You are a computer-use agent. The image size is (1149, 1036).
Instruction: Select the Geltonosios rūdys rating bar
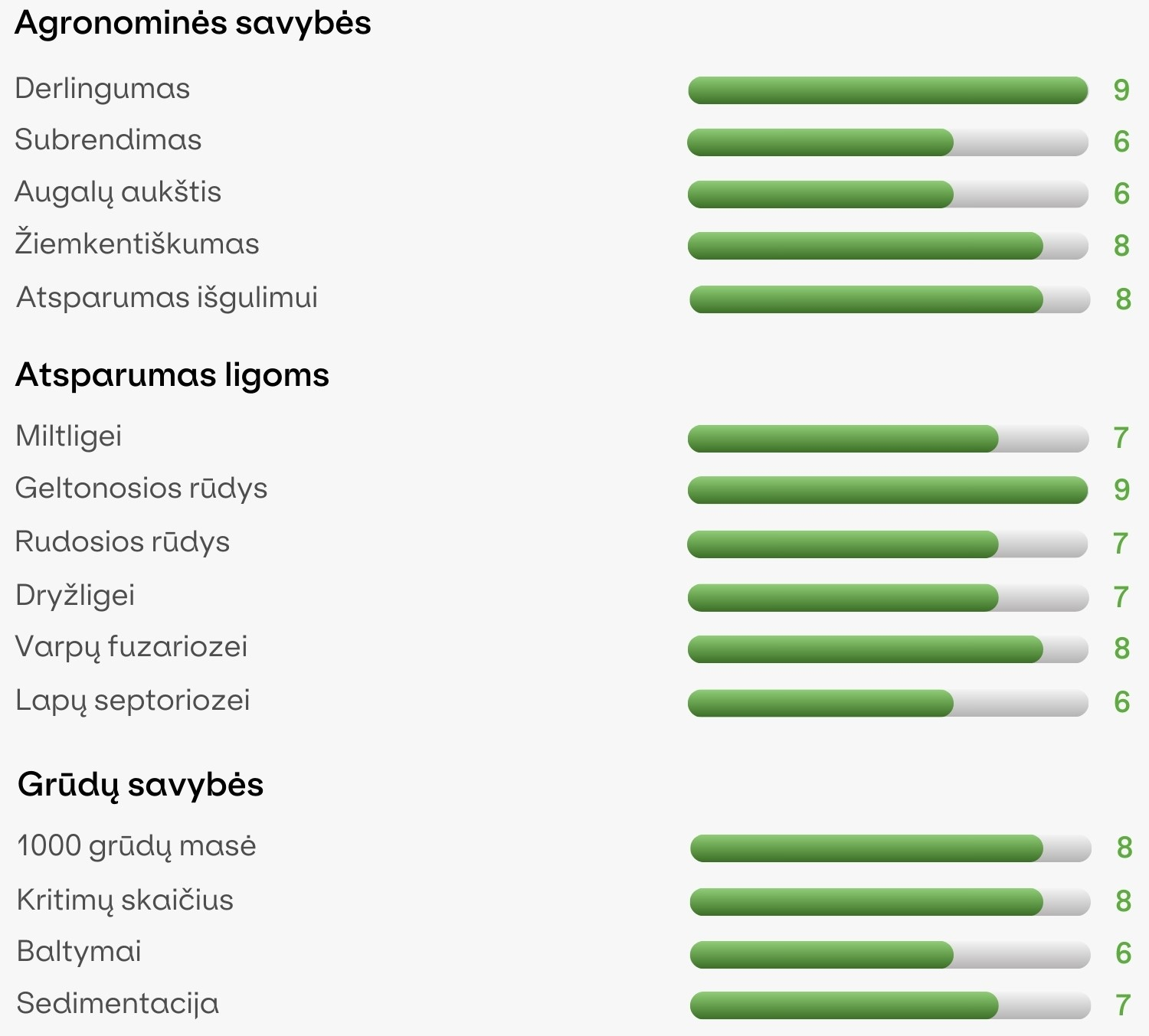coord(888,490)
